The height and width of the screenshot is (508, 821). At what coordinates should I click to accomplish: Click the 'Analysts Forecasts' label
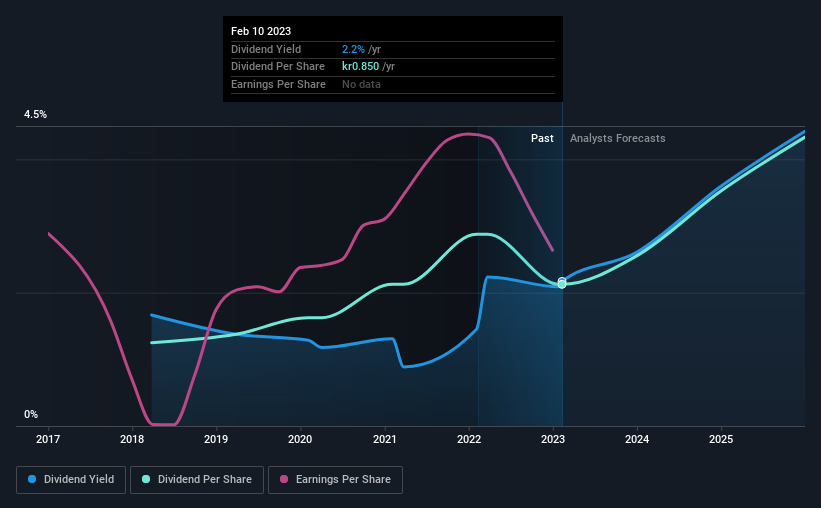pyautogui.click(x=617, y=138)
